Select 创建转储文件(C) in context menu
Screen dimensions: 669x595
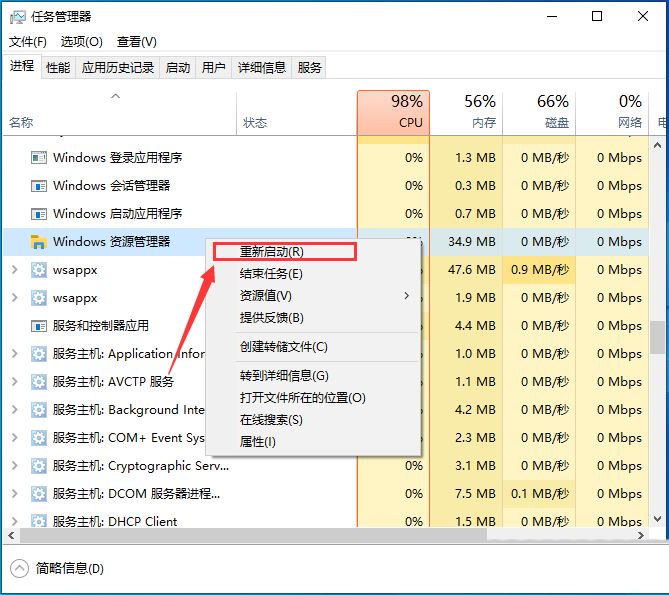(314, 347)
